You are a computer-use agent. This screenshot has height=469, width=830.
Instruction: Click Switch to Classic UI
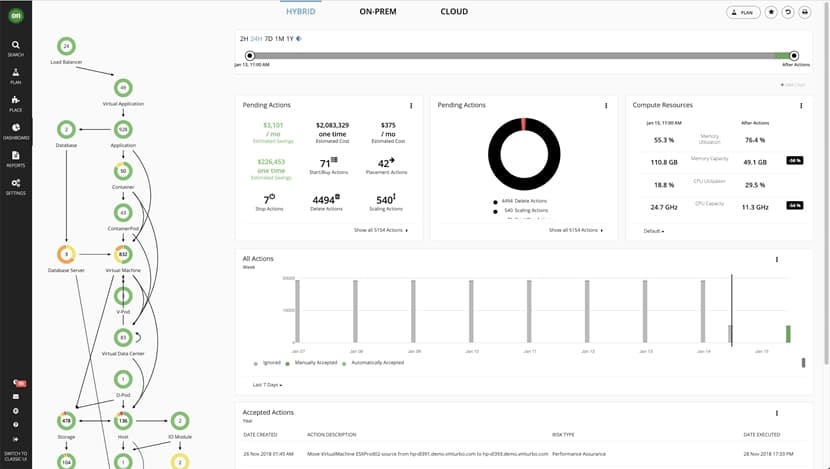[x=15, y=456]
